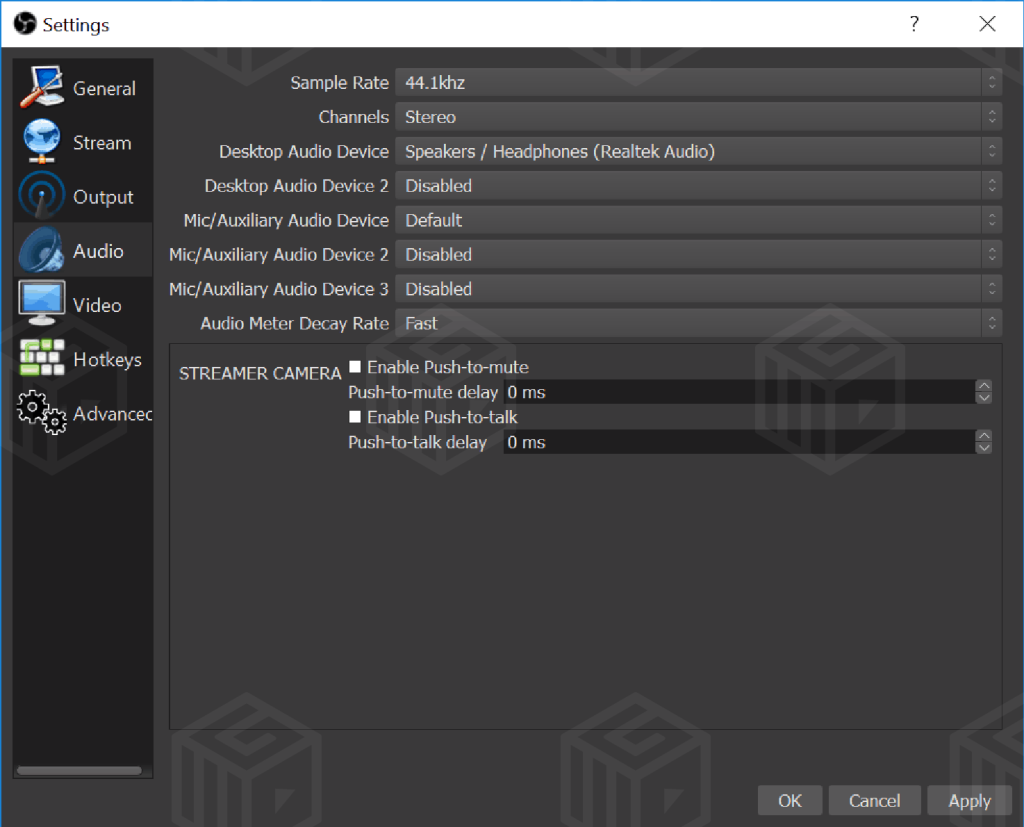
Task: Open the Sample Rate dropdown
Action: coord(698,82)
